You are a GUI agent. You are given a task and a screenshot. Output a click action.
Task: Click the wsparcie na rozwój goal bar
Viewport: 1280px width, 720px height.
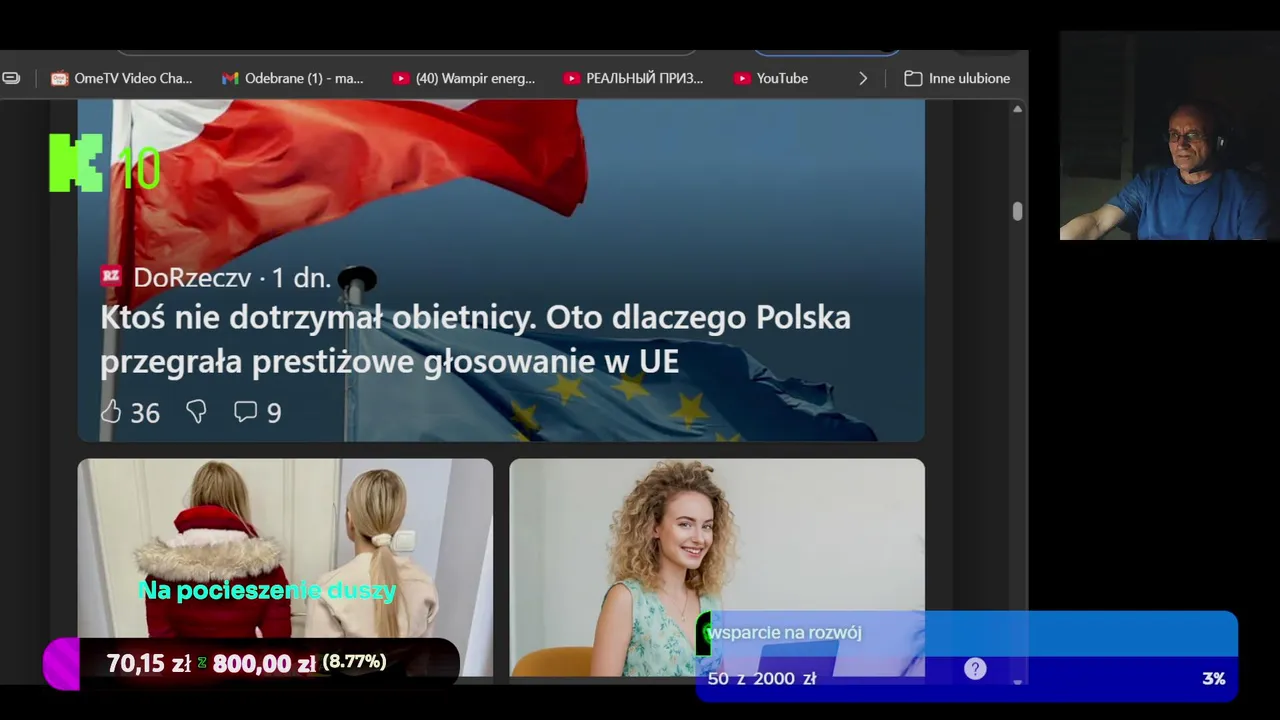[967, 656]
